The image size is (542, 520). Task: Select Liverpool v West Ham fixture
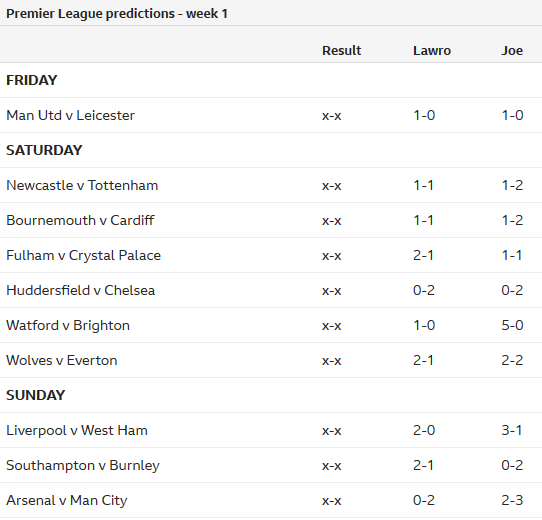[x=77, y=430]
